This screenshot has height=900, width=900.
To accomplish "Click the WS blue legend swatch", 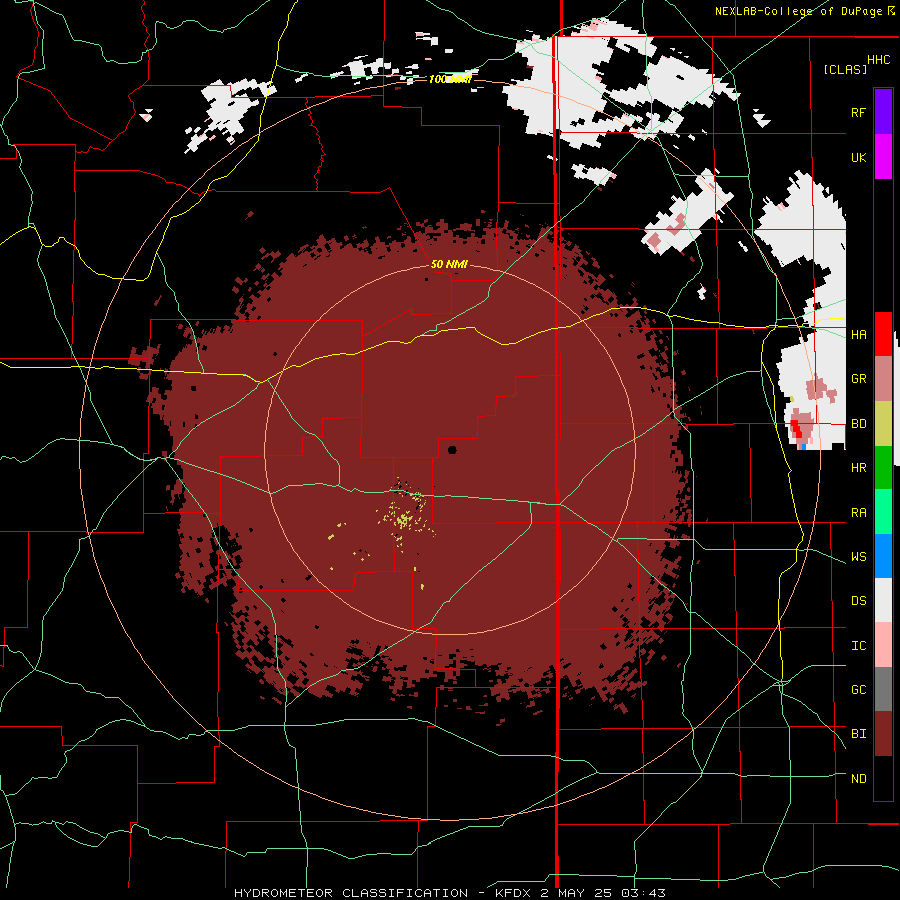I will click(x=883, y=556).
